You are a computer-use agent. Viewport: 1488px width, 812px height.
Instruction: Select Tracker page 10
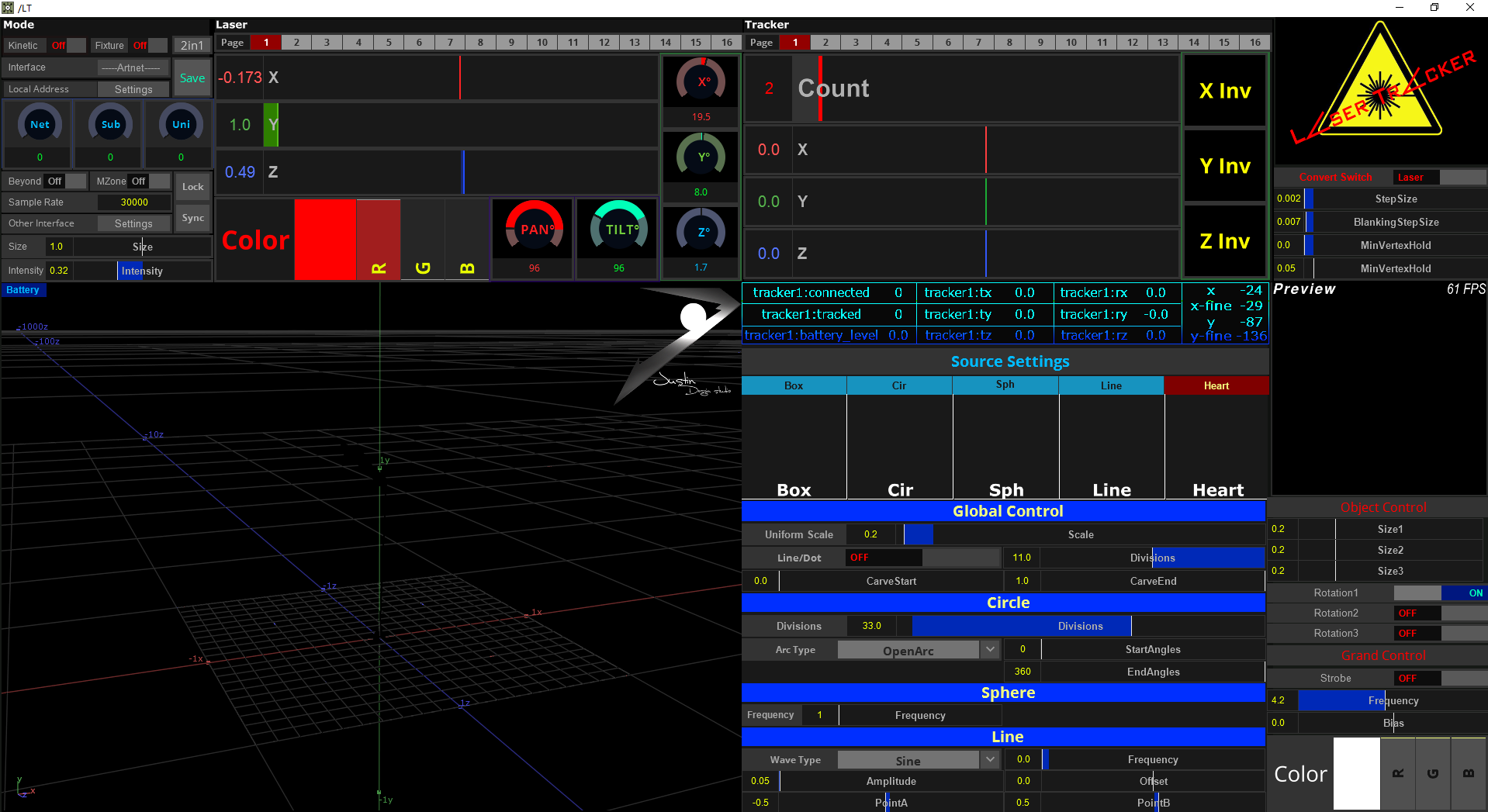coord(1071,43)
